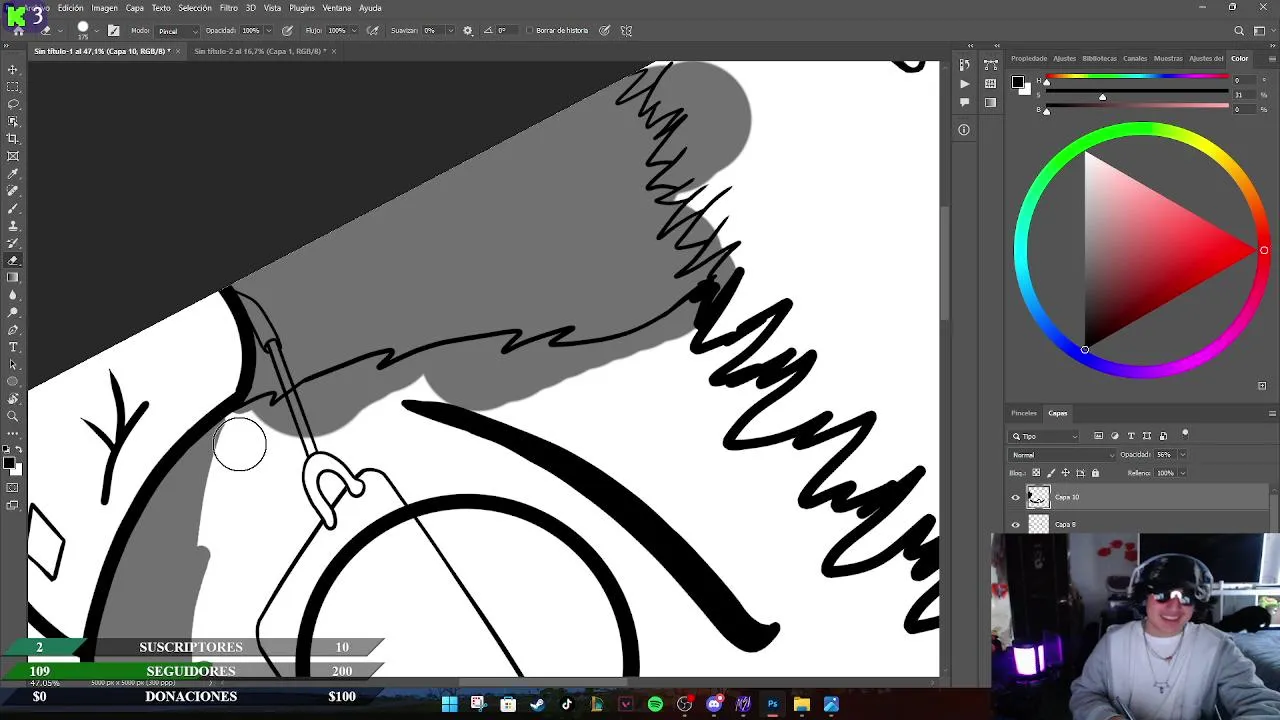
Task: Filter layers by type text layers icon
Action: [x=1131, y=436]
